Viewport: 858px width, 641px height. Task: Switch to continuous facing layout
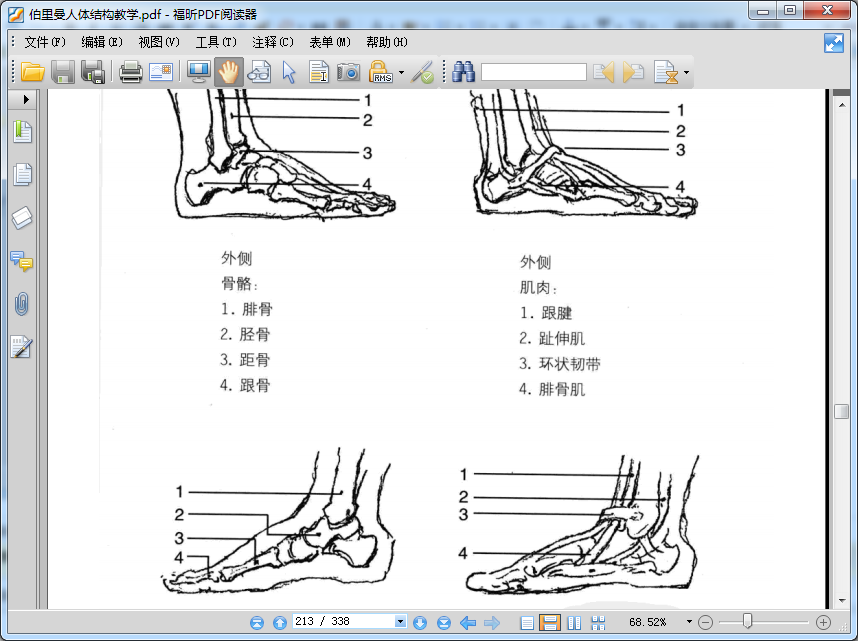[598, 622]
